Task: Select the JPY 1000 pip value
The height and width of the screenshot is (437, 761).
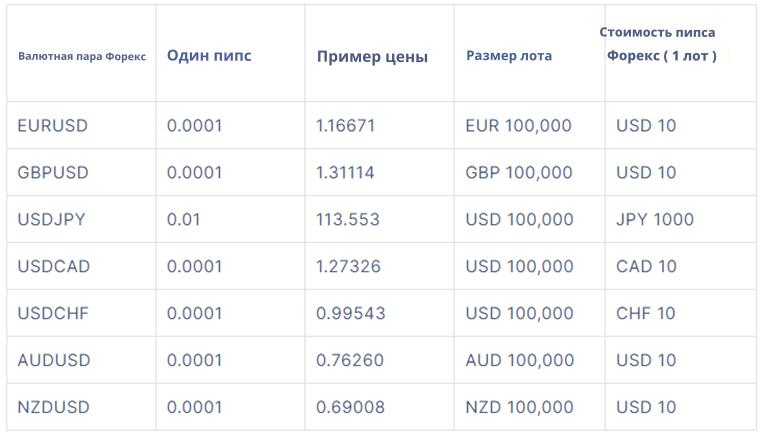Action: (x=655, y=219)
